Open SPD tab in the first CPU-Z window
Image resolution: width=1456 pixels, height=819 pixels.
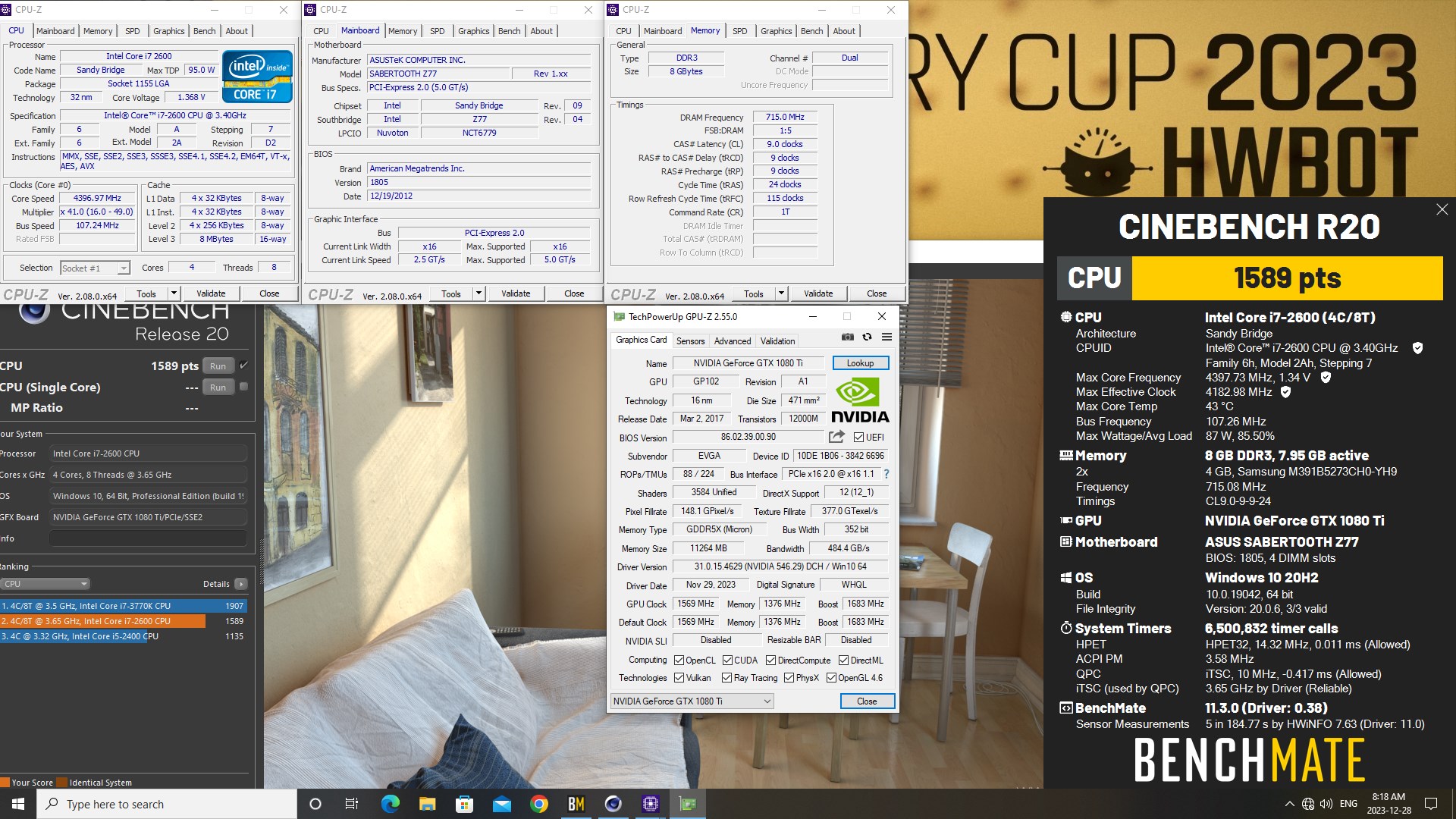point(133,31)
